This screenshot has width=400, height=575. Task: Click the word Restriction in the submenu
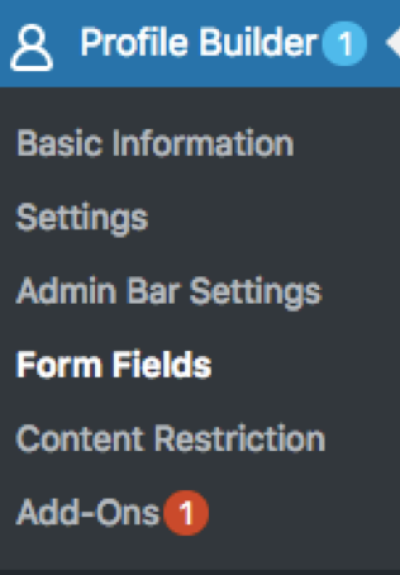coord(240,439)
